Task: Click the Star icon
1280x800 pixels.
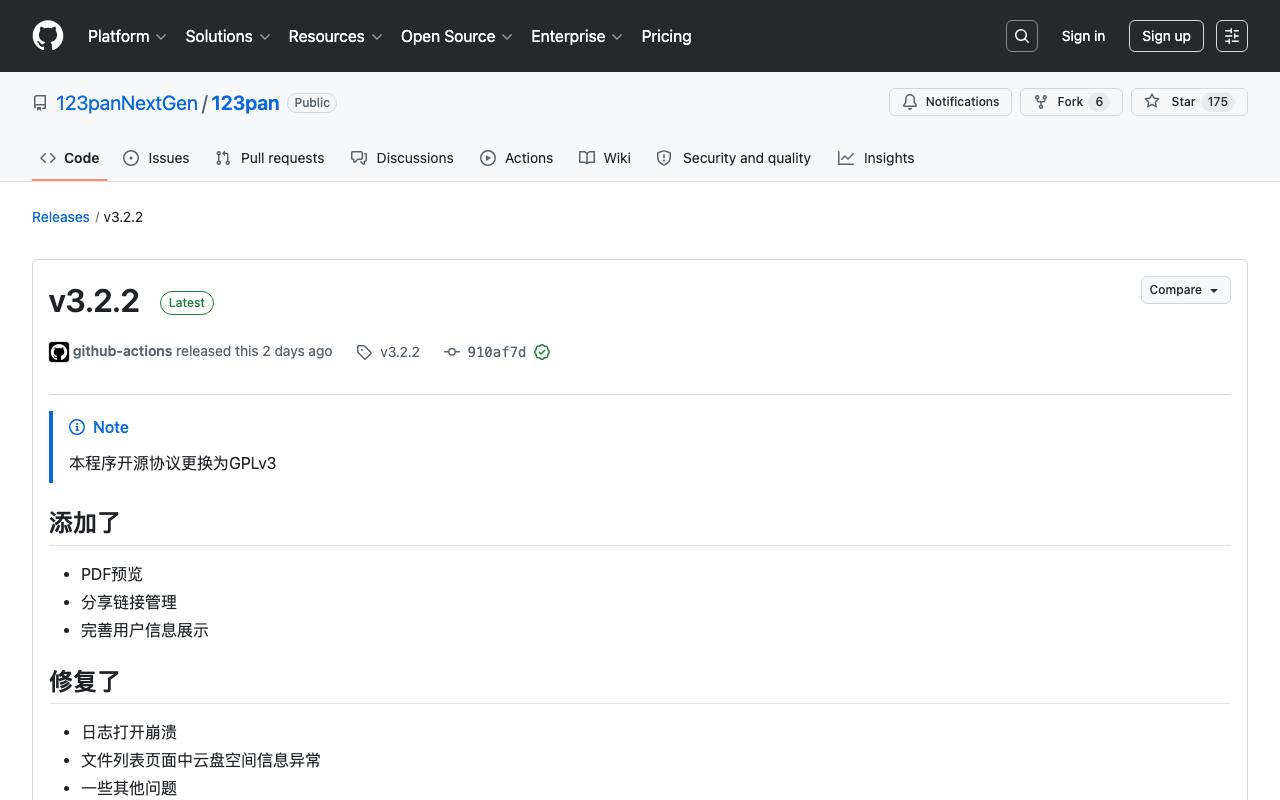Action: (1152, 102)
